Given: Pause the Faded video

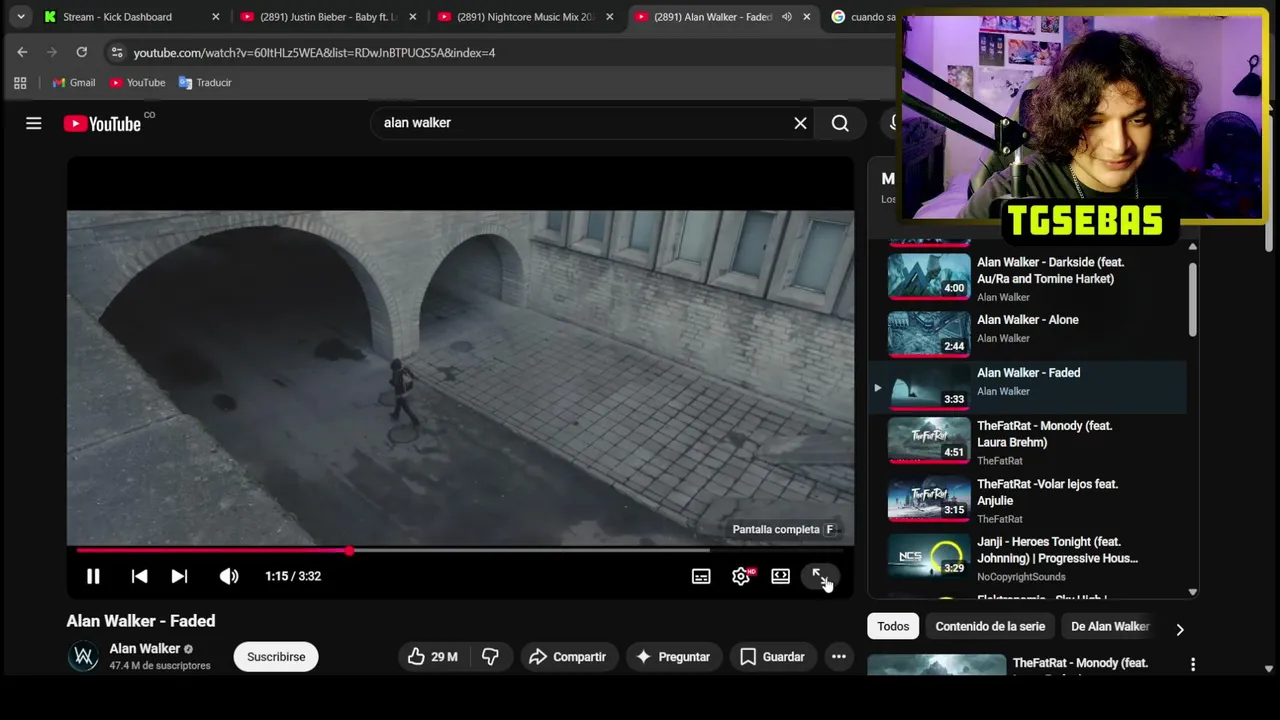Looking at the screenshot, I should point(93,576).
